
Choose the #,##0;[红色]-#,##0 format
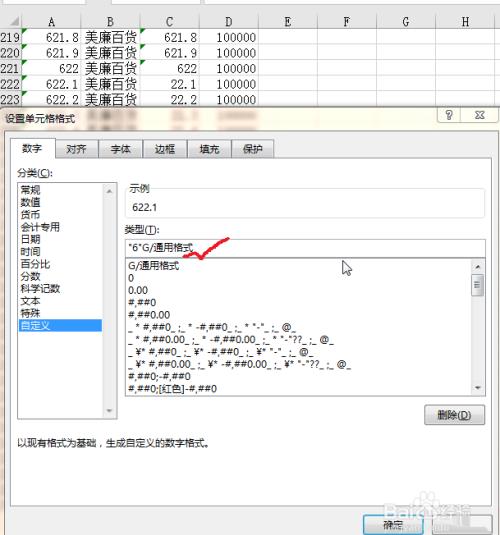coord(299,388)
